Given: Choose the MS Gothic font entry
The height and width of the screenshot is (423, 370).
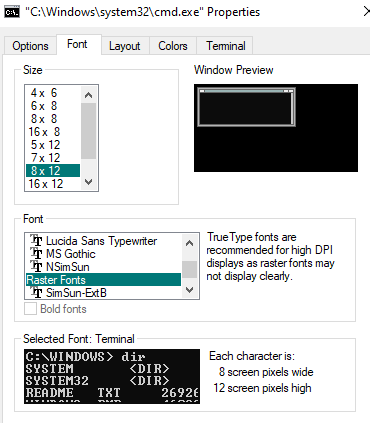Looking at the screenshot, I should coord(103,254).
